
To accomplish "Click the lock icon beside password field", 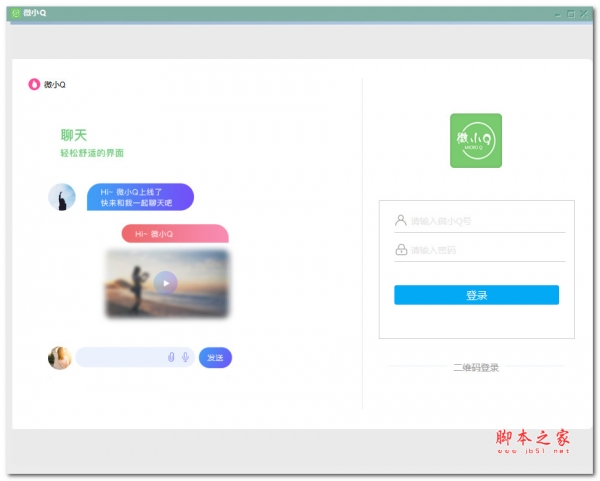I will pos(401,249).
